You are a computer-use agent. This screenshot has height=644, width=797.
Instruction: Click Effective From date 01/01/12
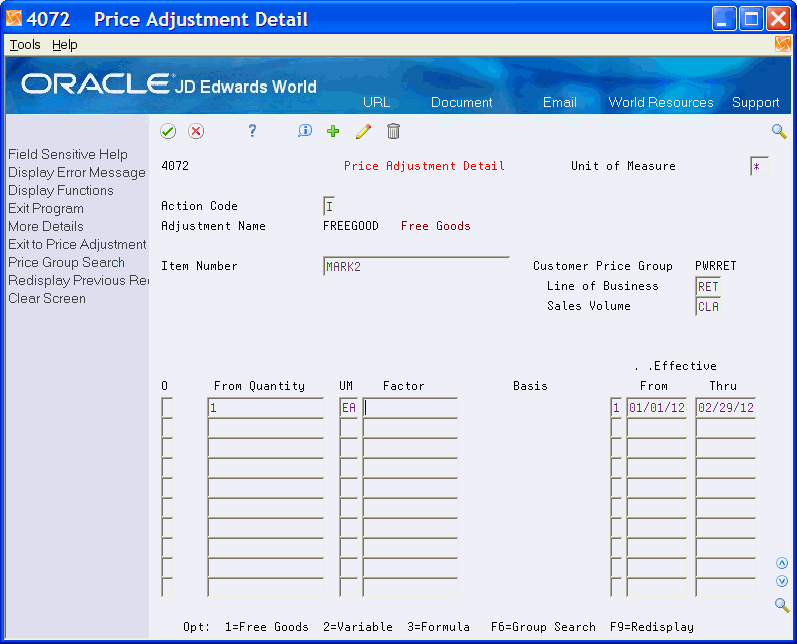[x=656, y=407]
